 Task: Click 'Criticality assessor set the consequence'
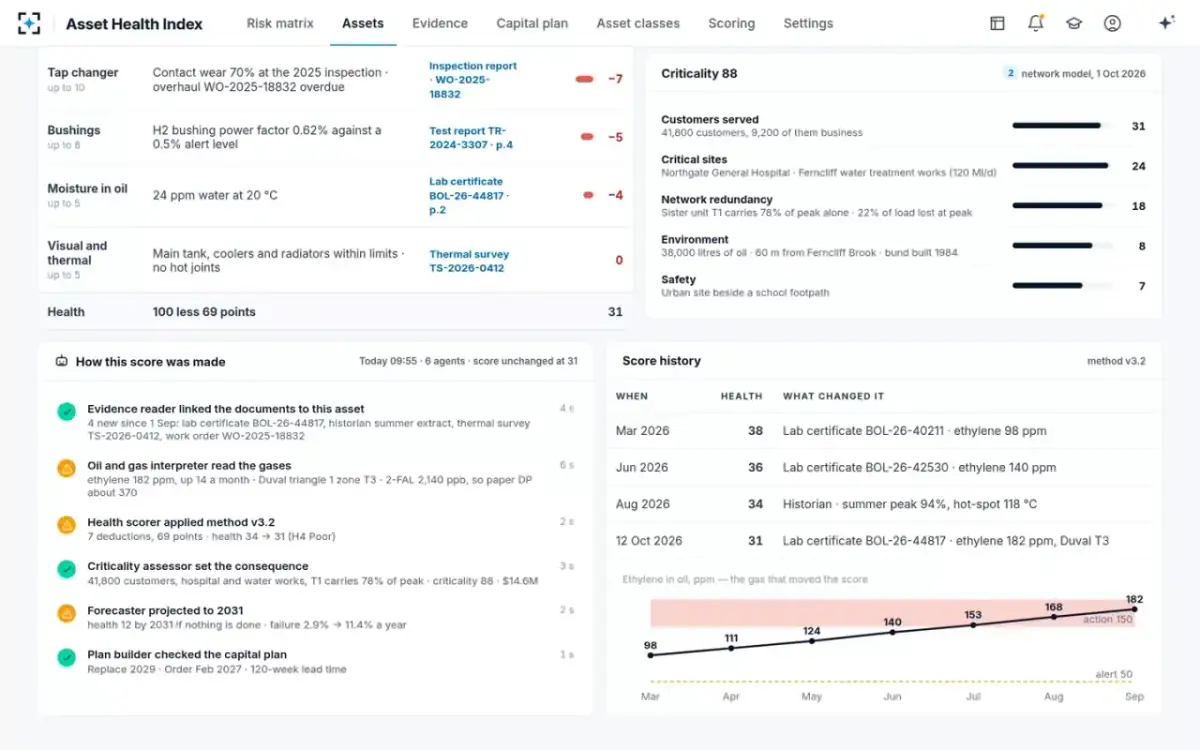[198, 566]
